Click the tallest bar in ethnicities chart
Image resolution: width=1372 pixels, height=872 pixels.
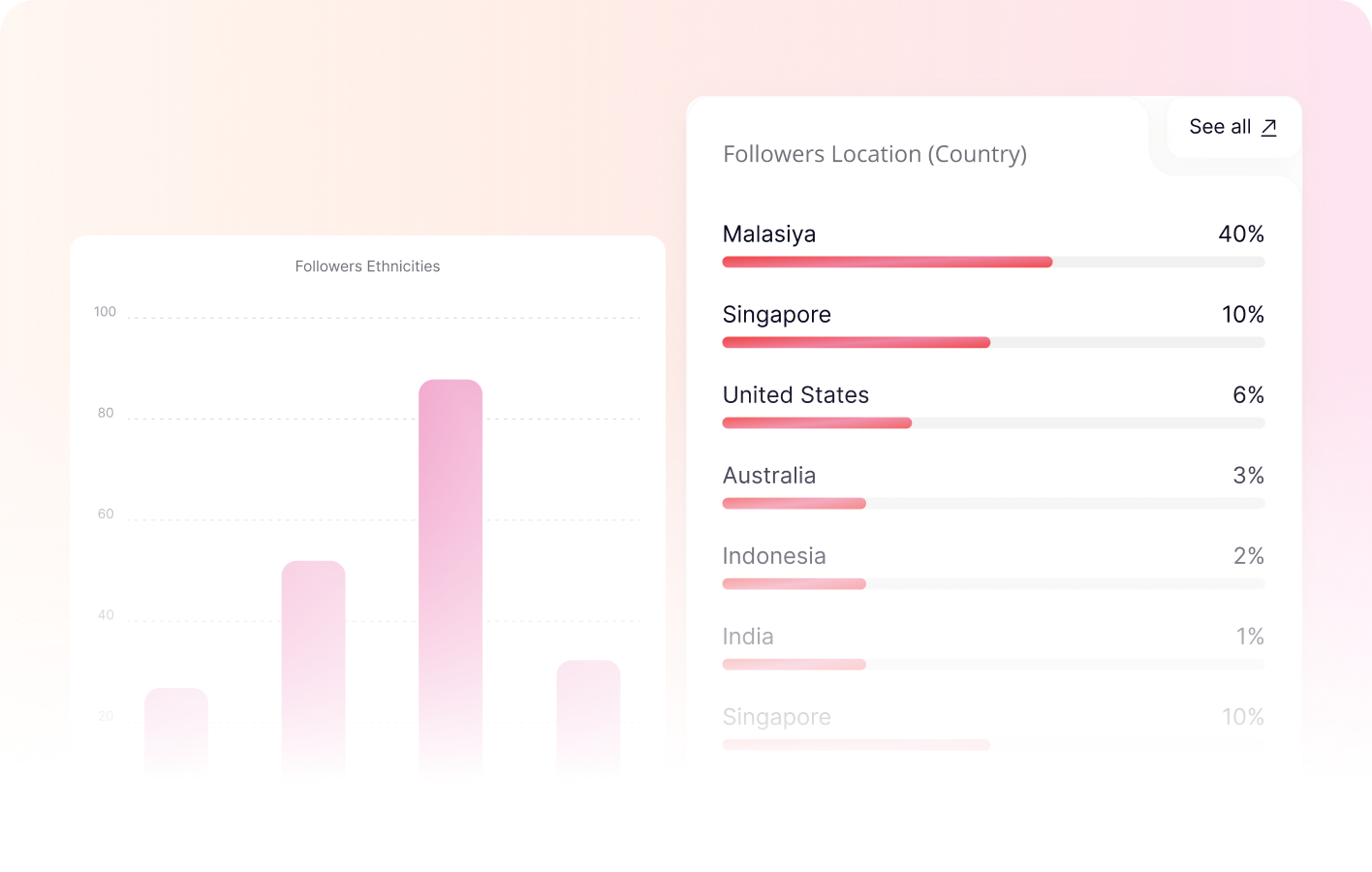click(451, 576)
